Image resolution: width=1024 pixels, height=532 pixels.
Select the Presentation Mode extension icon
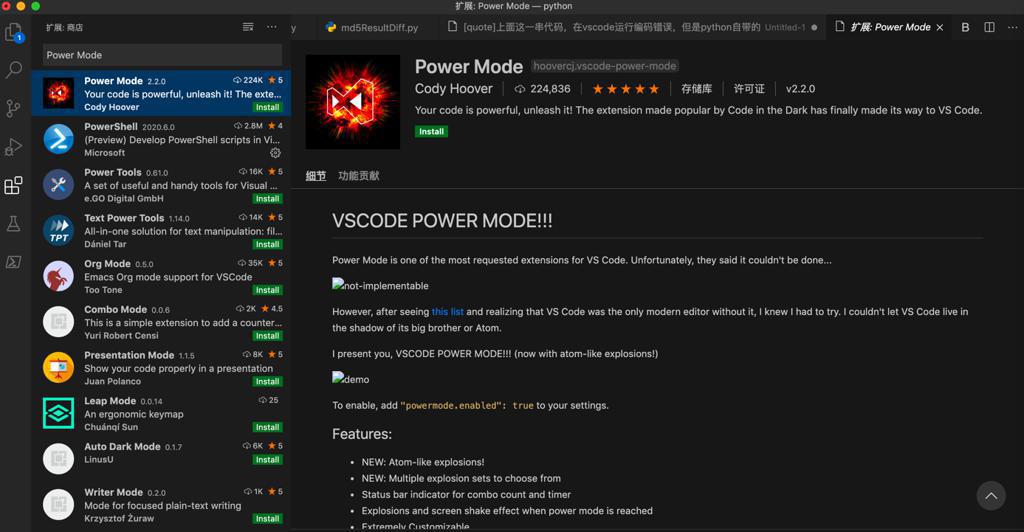[58, 367]
